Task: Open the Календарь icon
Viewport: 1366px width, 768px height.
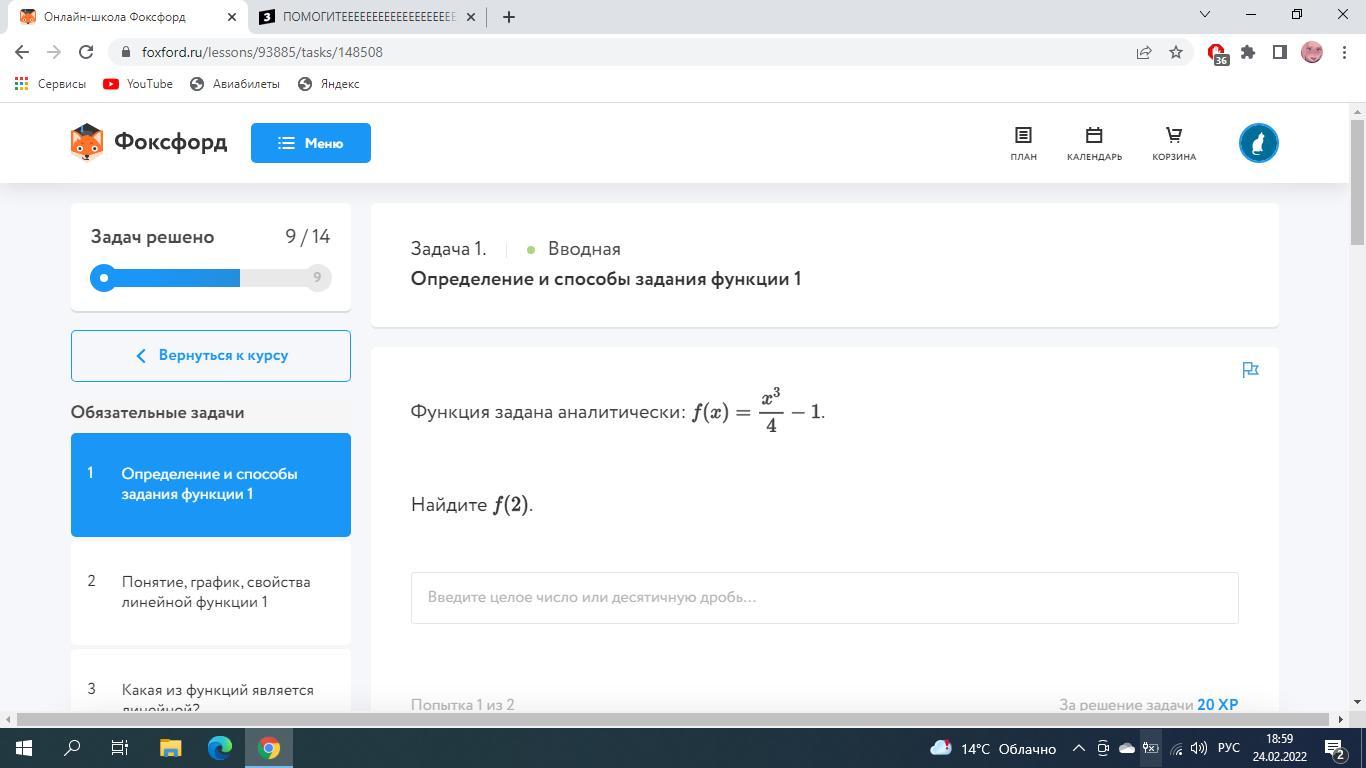Action: pos(1094,143)
